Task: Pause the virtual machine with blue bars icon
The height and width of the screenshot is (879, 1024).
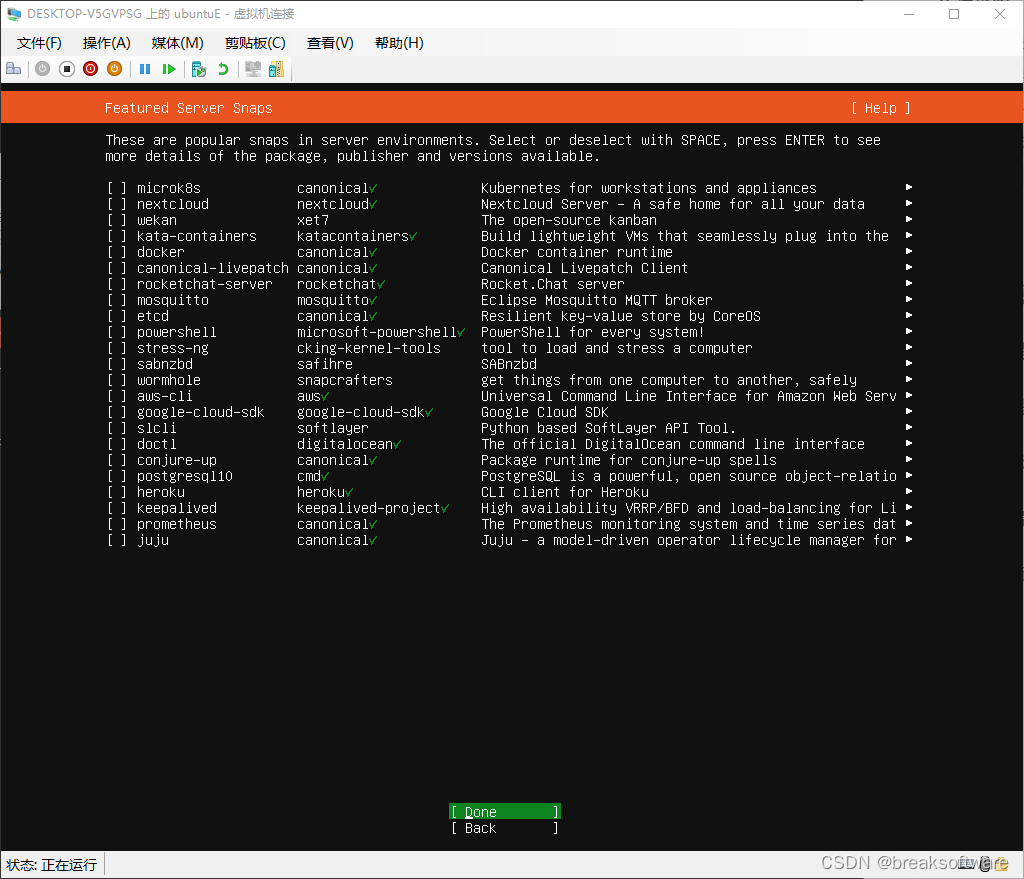Action: coord(145,69)
